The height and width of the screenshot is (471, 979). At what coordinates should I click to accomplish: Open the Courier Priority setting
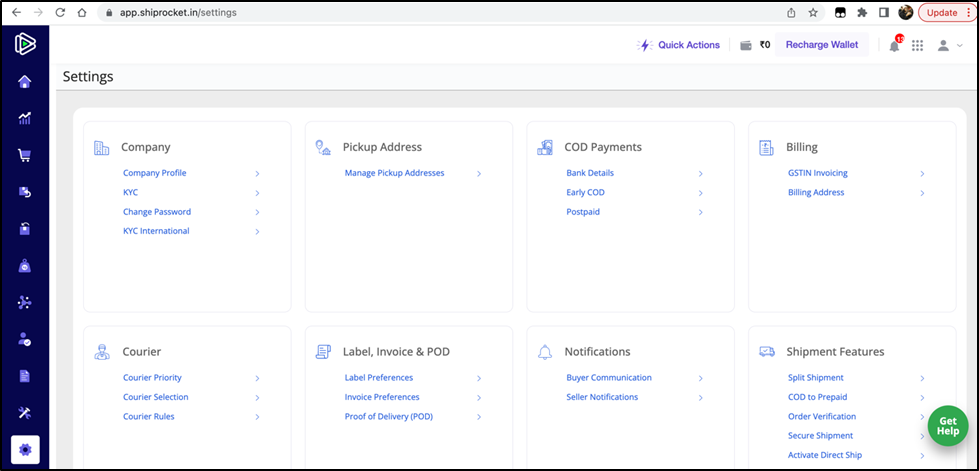(x=152, y=378)
